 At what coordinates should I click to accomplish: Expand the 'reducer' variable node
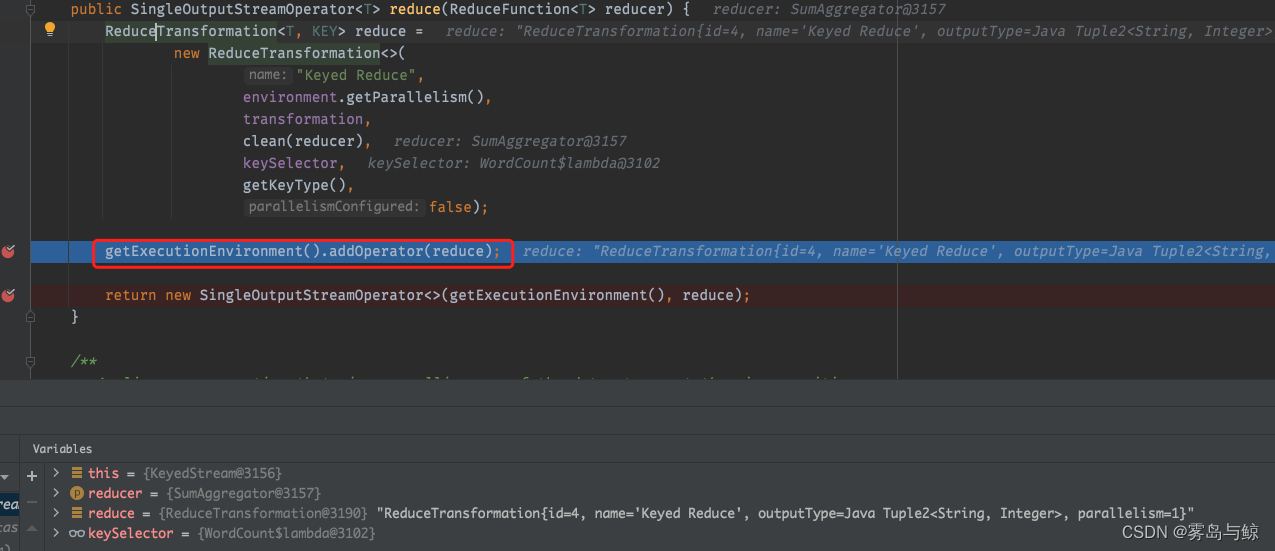click(x=57, y=493)
